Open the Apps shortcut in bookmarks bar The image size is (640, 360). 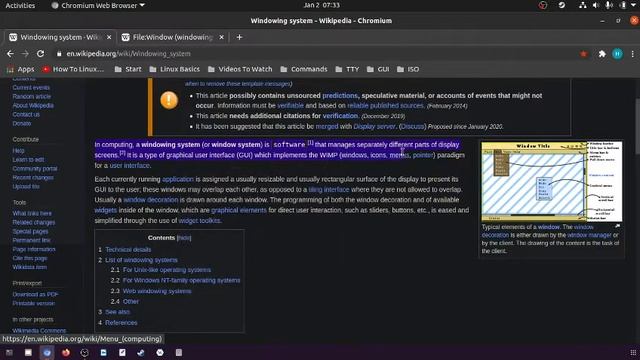coord(20,69)
